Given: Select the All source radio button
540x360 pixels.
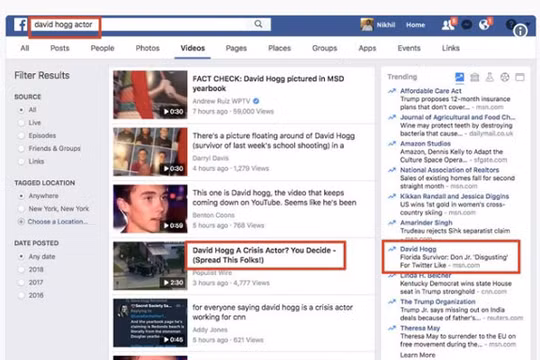Looking at the screenshot, I should click(21, 110).
